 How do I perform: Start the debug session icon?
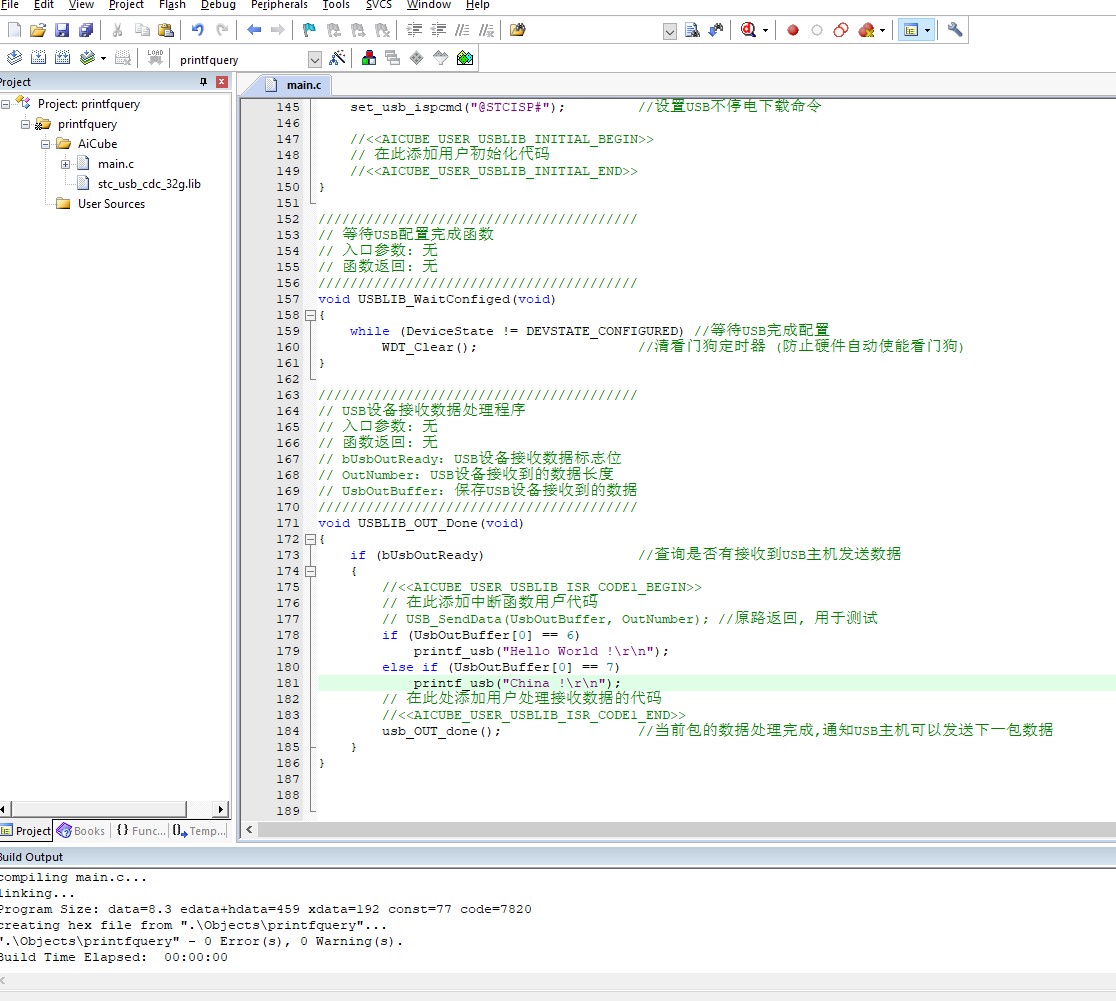point(749,30)
